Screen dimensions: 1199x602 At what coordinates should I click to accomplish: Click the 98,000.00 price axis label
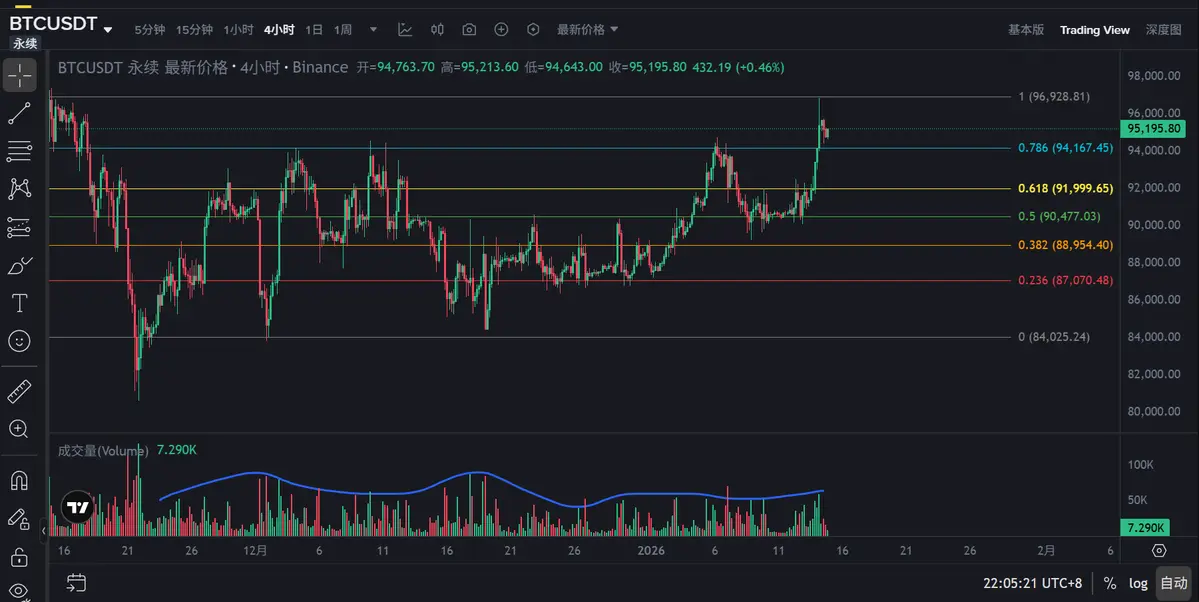coord(1154,76)
